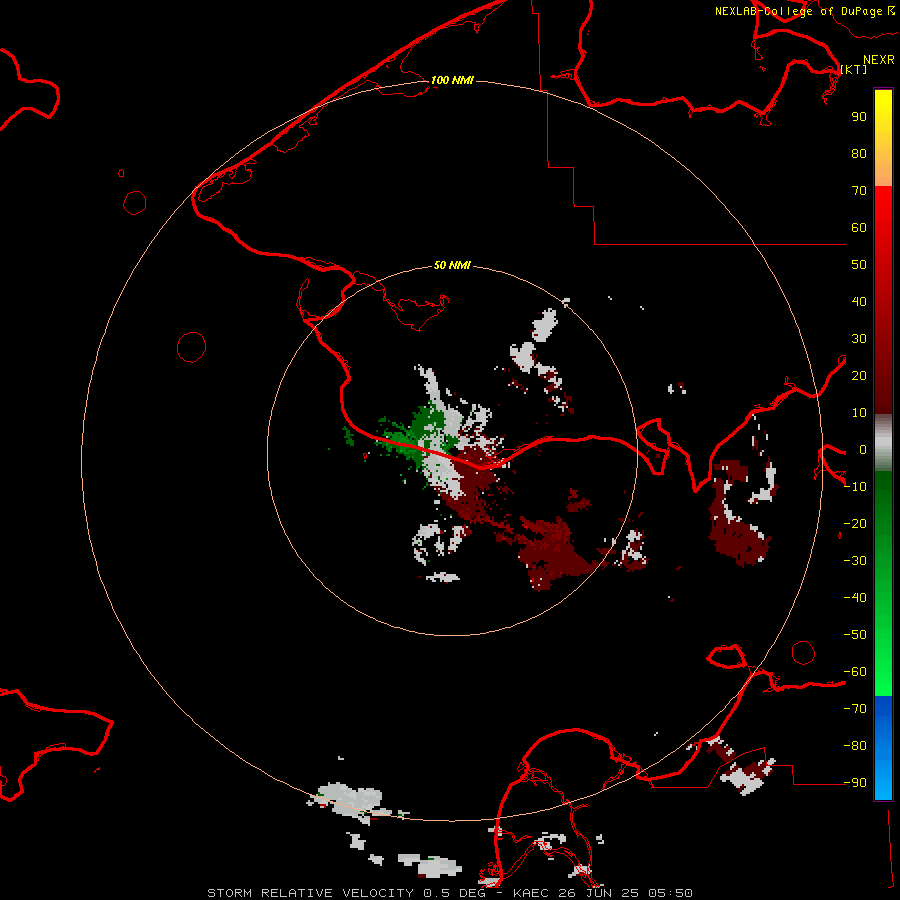
Task: Click the Storm Relative Velocity caption at bottom
Action: click(x=450, y=893)
